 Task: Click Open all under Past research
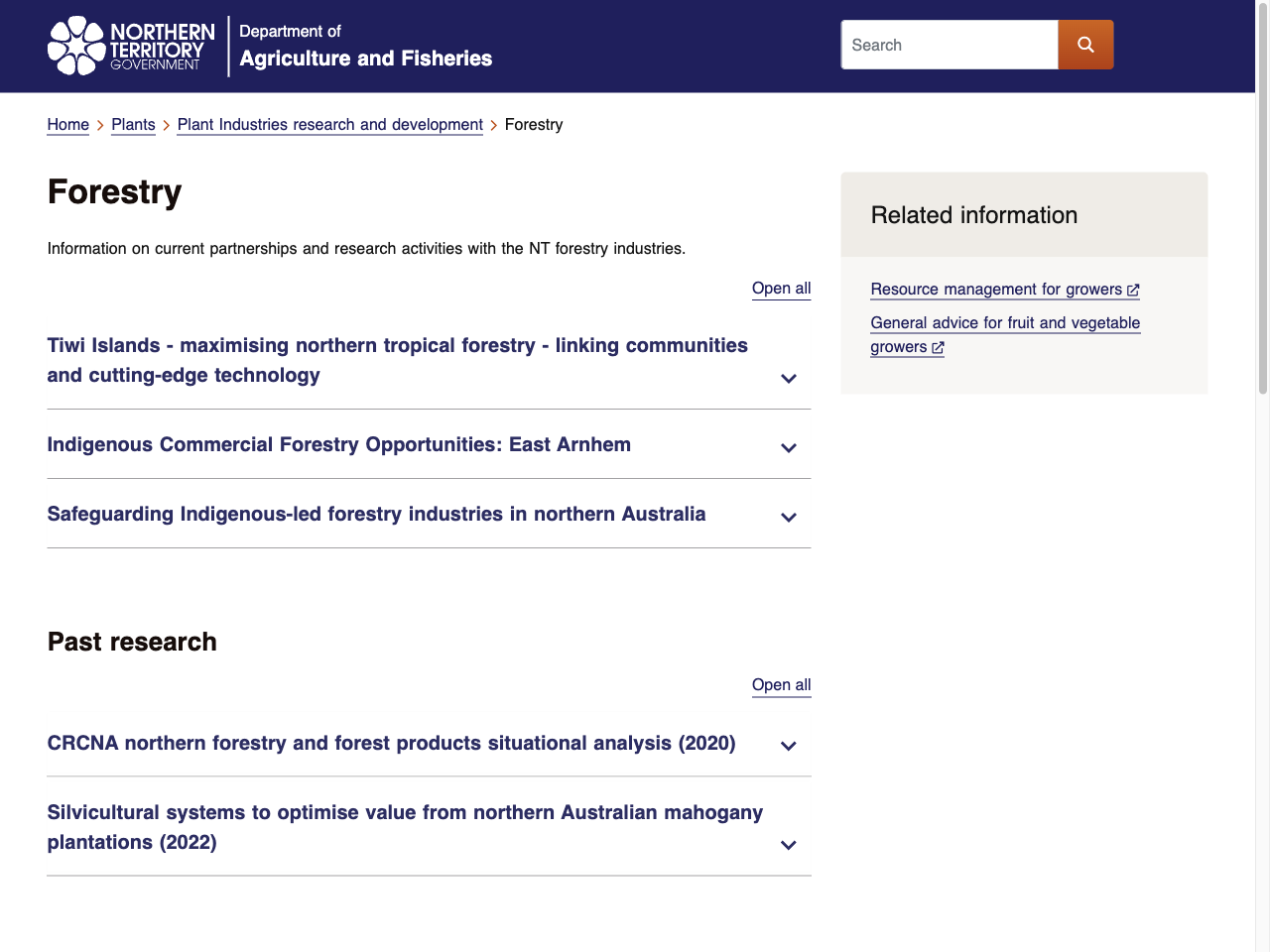click(x=781, y=685)
